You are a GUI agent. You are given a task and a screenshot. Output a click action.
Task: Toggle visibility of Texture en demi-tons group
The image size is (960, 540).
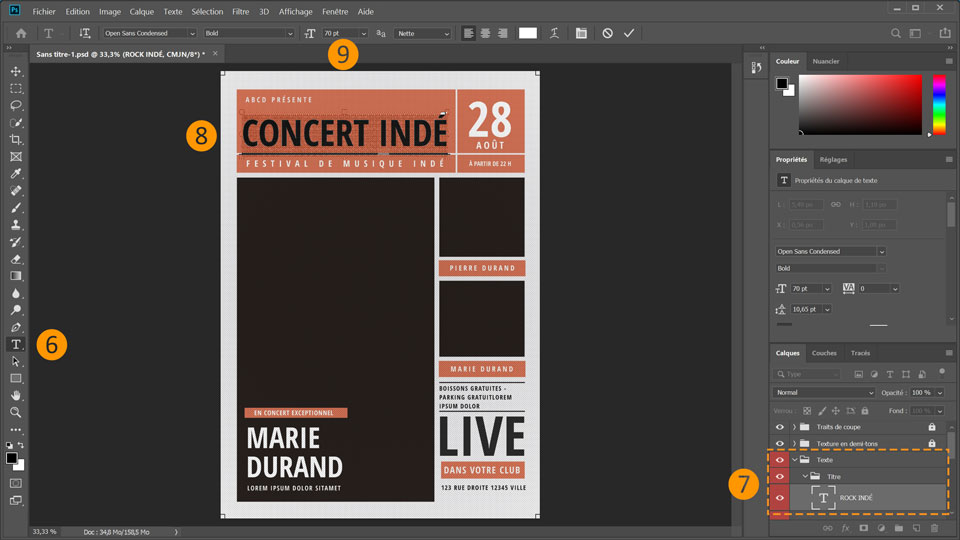pyautogui.click(x=780, y=443)
